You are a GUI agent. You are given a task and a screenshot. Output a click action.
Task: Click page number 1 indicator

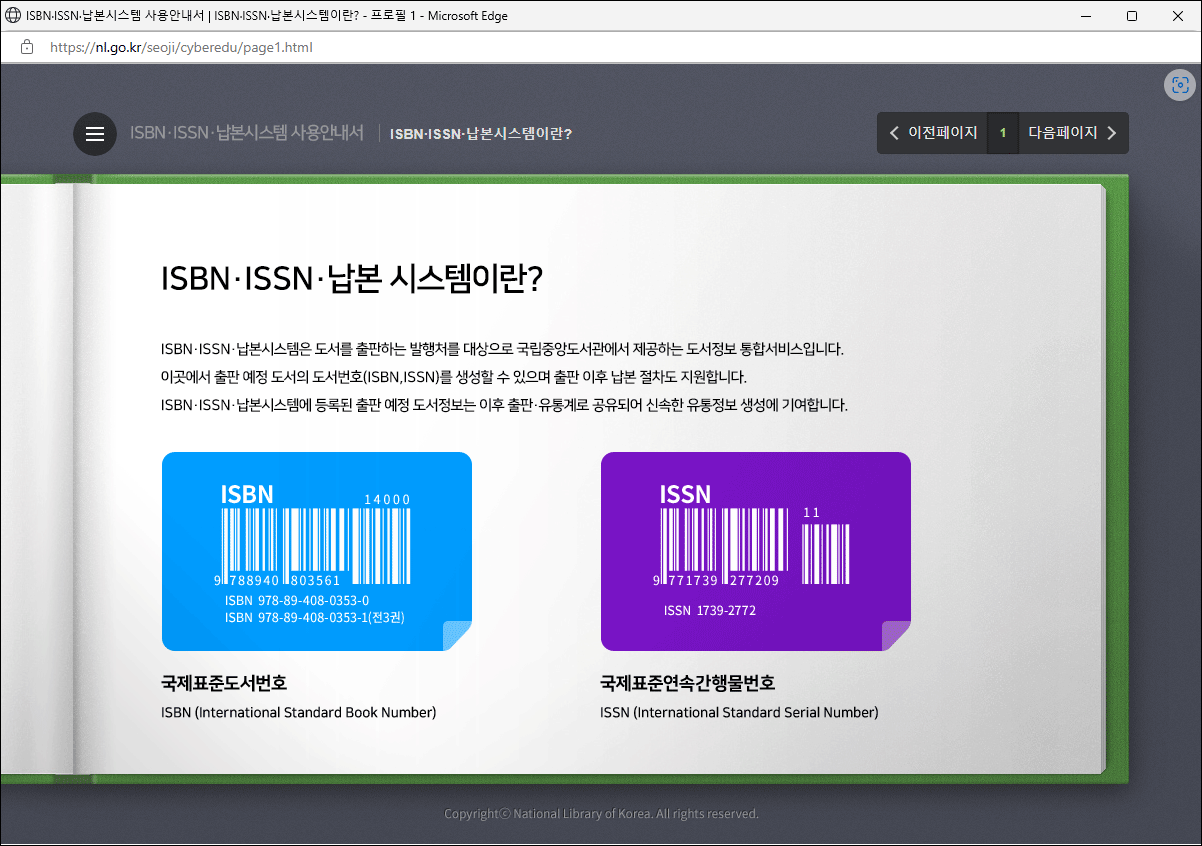coord(1003,133)
